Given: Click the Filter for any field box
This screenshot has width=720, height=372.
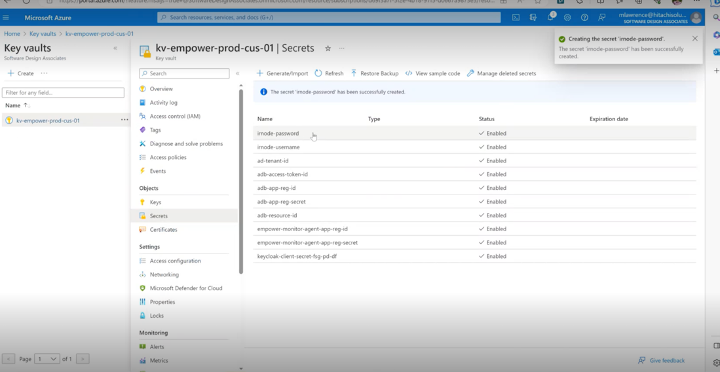Looking at the screenshot, I should pos(63,93).
